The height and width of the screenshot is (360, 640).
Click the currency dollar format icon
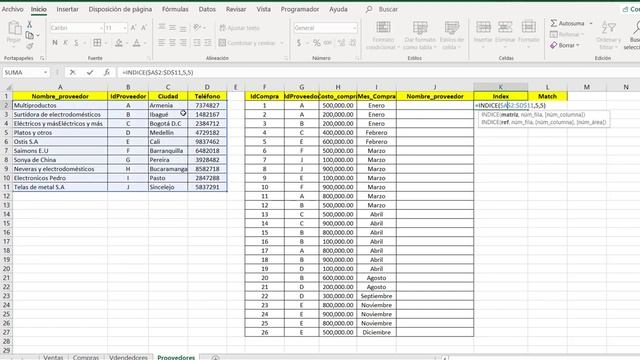299,42
